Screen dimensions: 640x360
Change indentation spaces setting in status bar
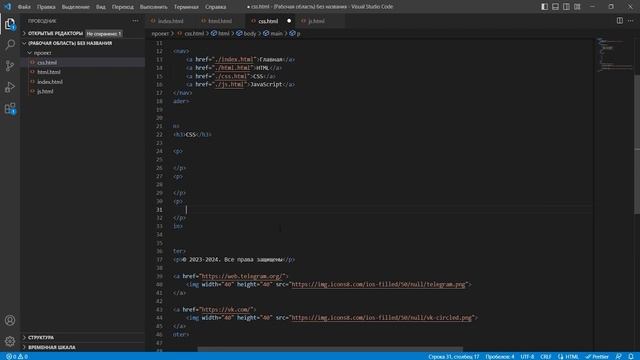(x=500, y=356)
